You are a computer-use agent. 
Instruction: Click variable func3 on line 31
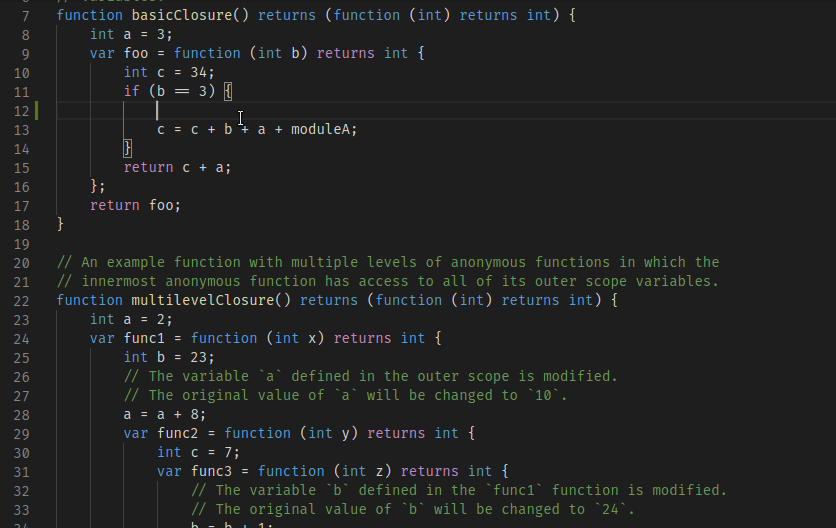(211, 471)
